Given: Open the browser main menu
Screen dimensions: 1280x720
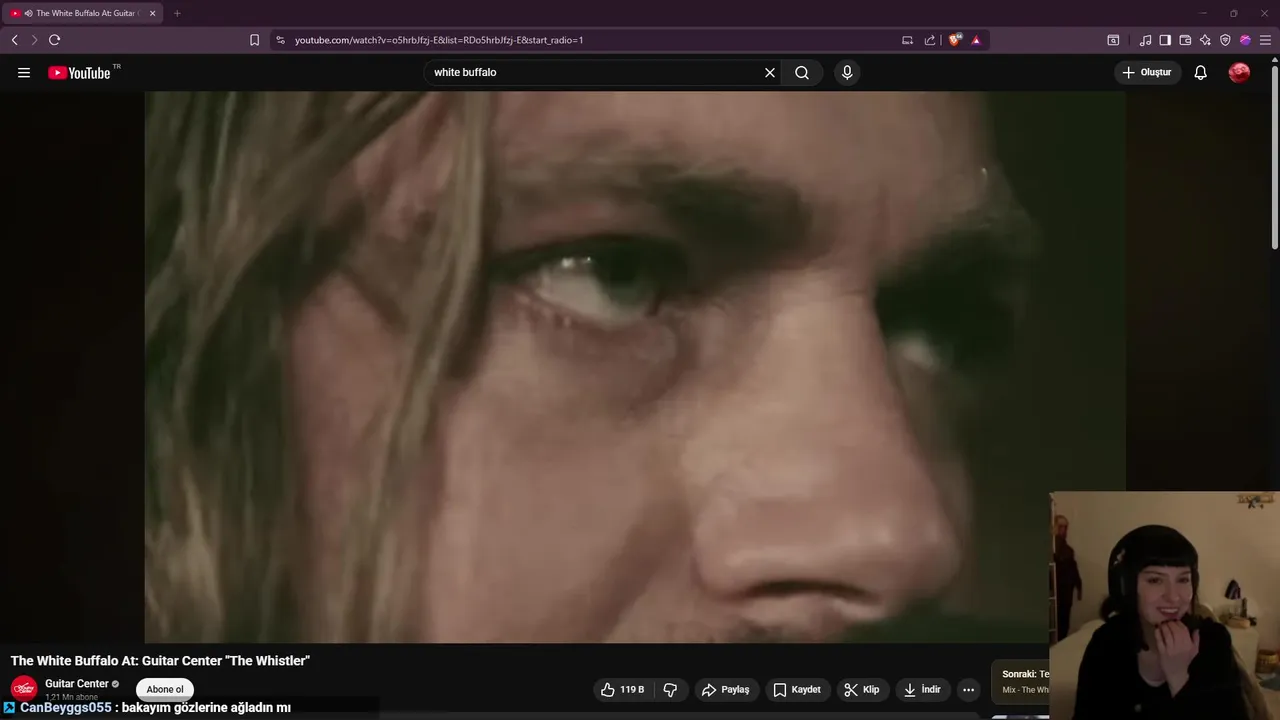Looking at the screenshot, I should pyautogui.click(x=1265, y=40).
